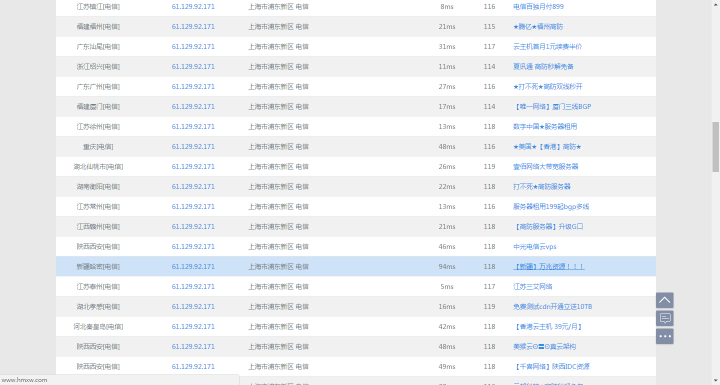Open the three-dots more options icon
The width and height of the screenshot is (720, 385).
click(x=664, y=336)
